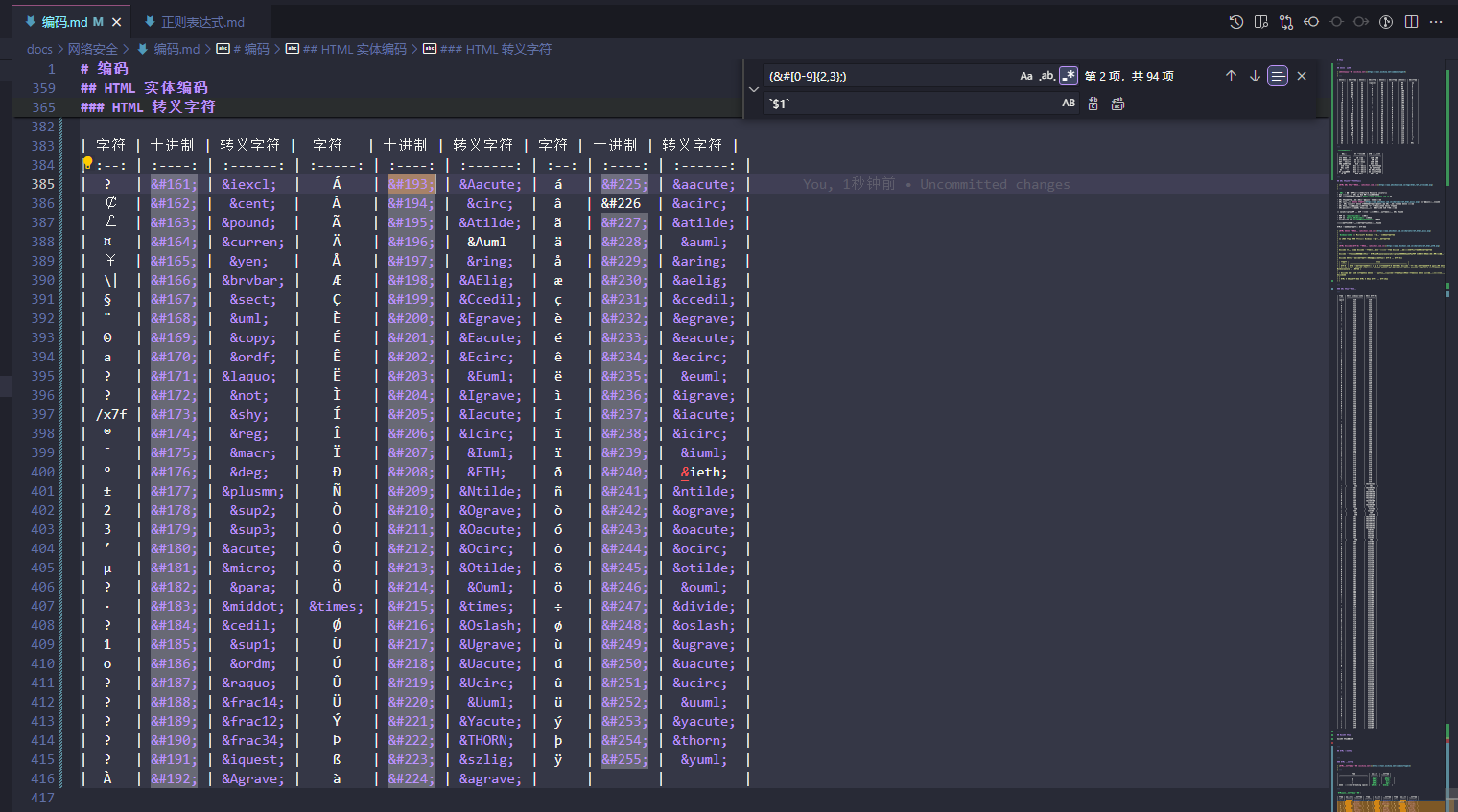Click the '&frac34;' table cell
The width and height of the screenshot is (1458, 812).
(253, 740)
